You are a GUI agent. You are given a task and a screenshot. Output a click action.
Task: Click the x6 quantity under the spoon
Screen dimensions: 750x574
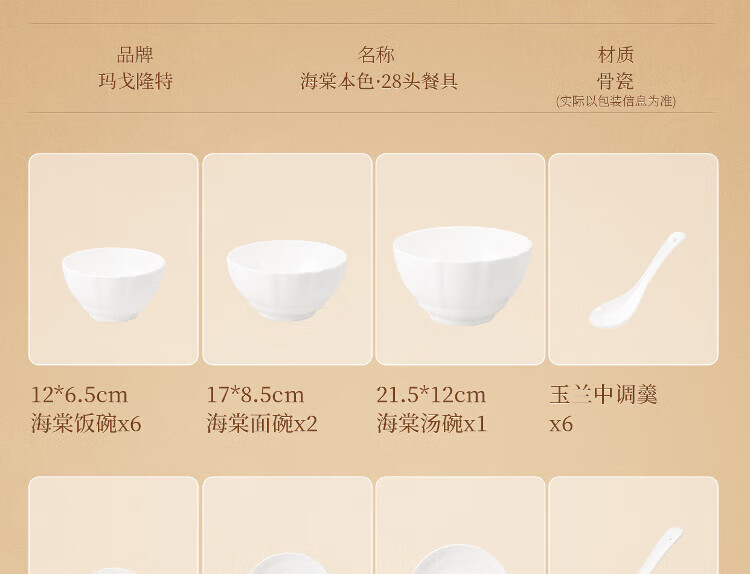coord(561,424)
